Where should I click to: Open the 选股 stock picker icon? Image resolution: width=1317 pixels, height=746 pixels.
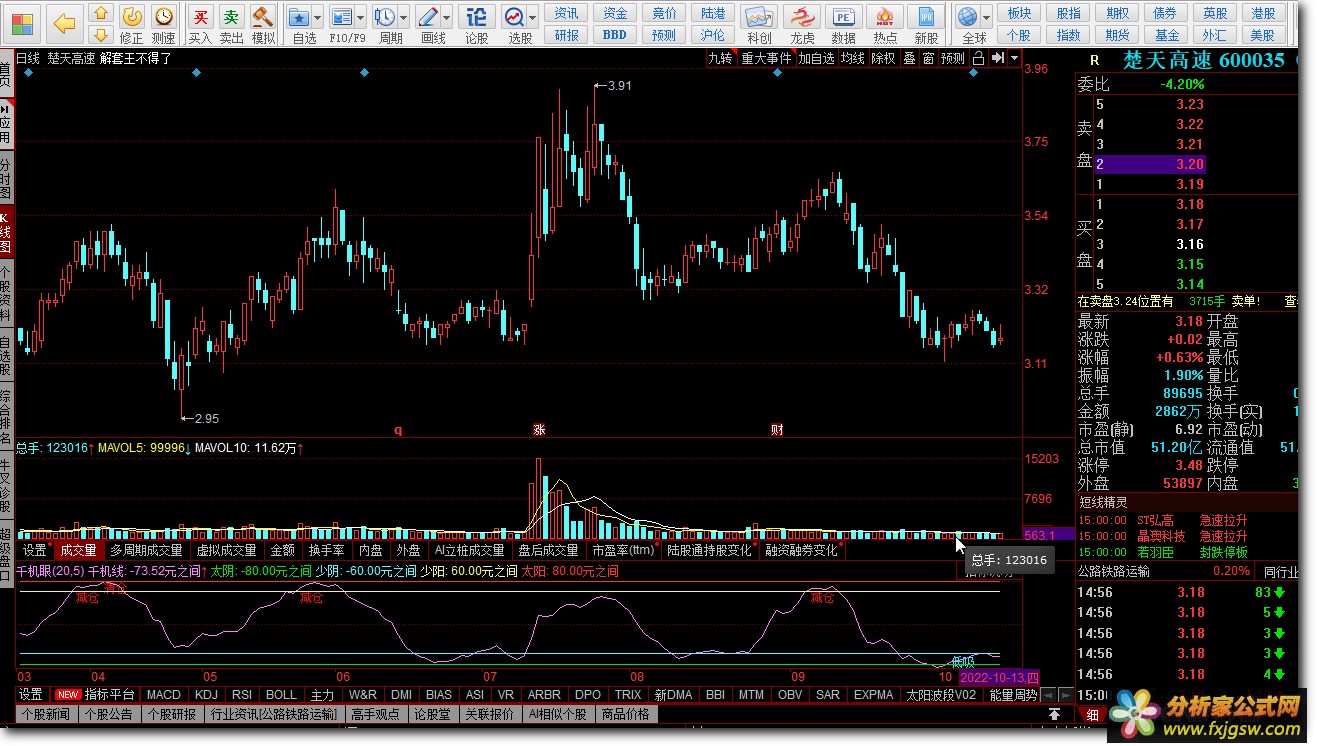pos(514,17)
